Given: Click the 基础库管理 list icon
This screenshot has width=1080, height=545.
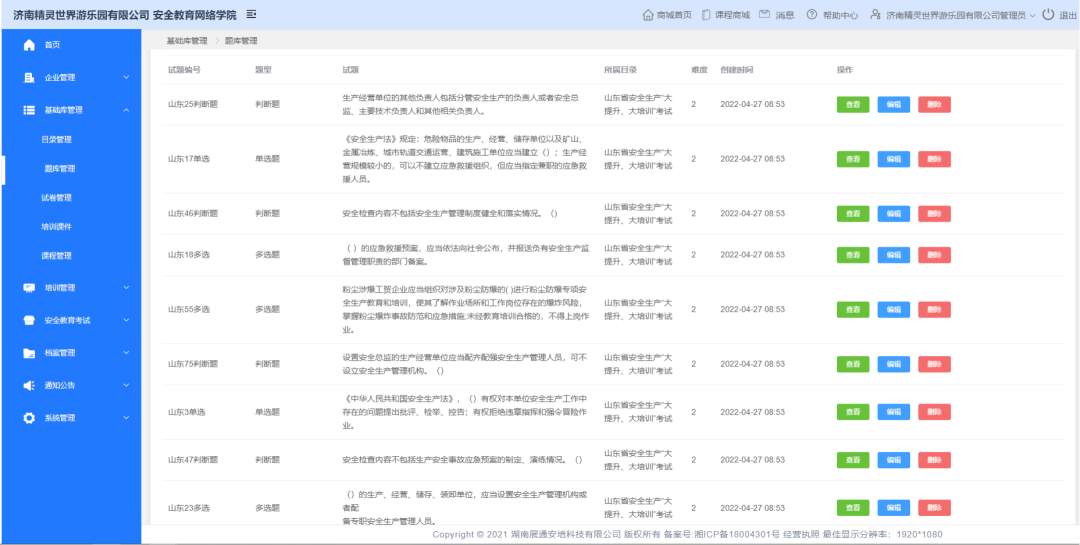Looking at the screenshot, I should pyautogui.click(x=29, y=110).
